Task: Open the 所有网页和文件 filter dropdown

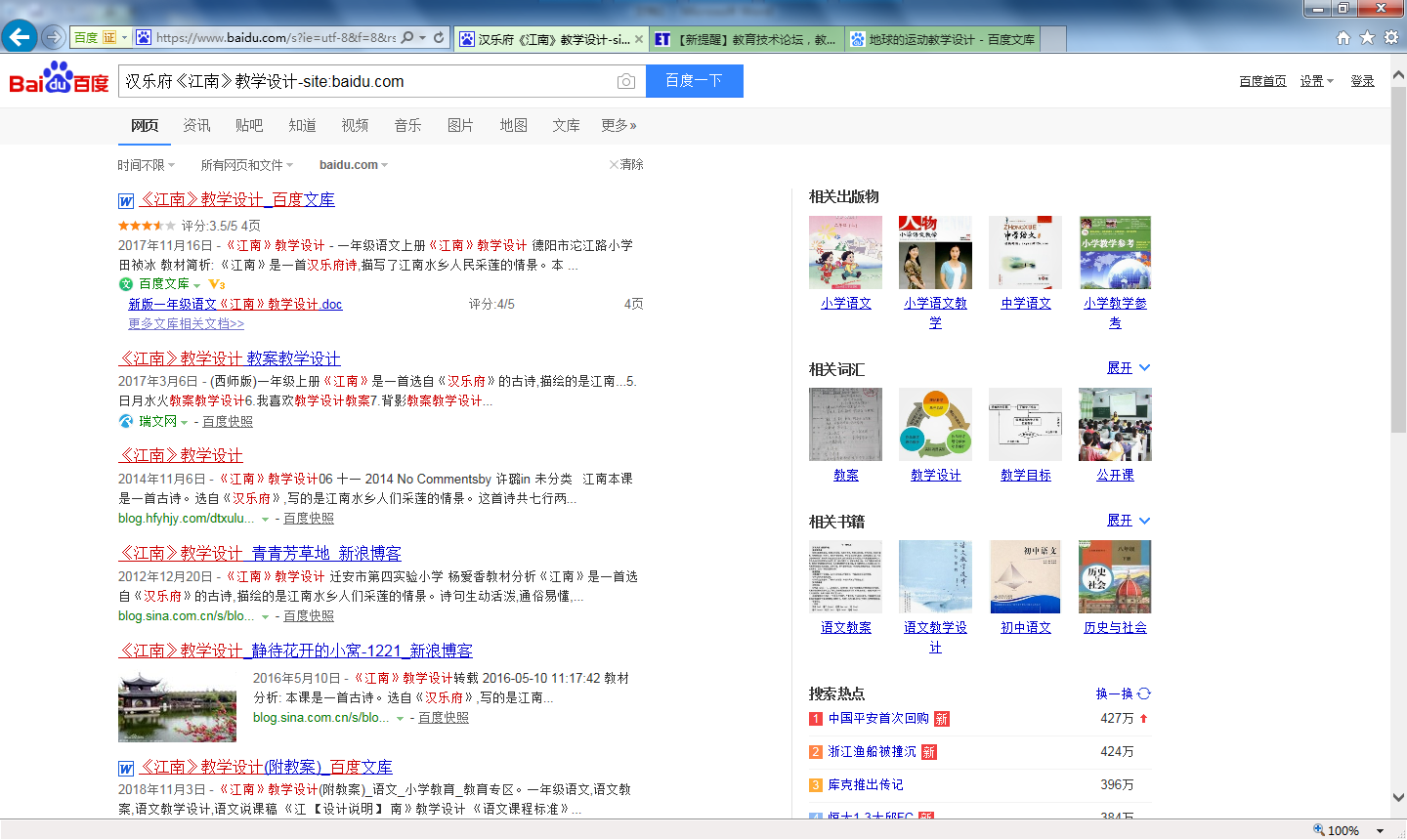Action: pos(247,165)
